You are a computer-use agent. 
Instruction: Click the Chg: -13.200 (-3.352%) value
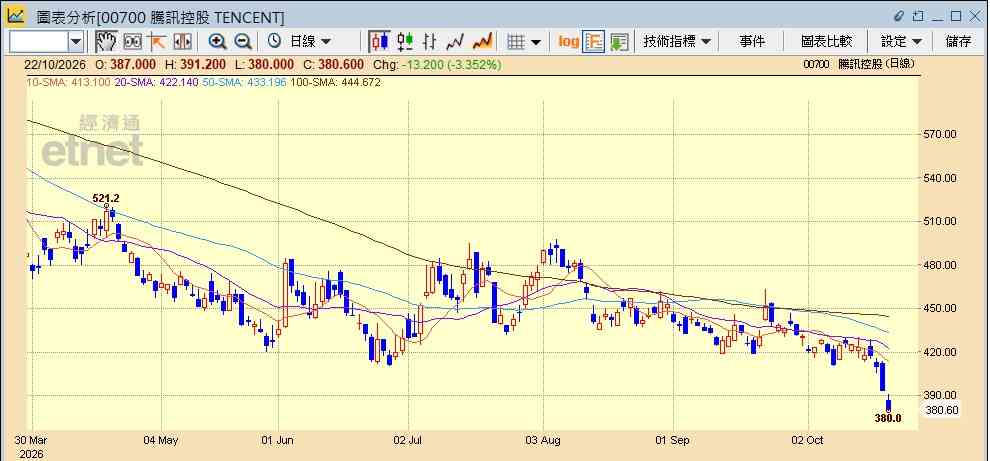point(437,64)
